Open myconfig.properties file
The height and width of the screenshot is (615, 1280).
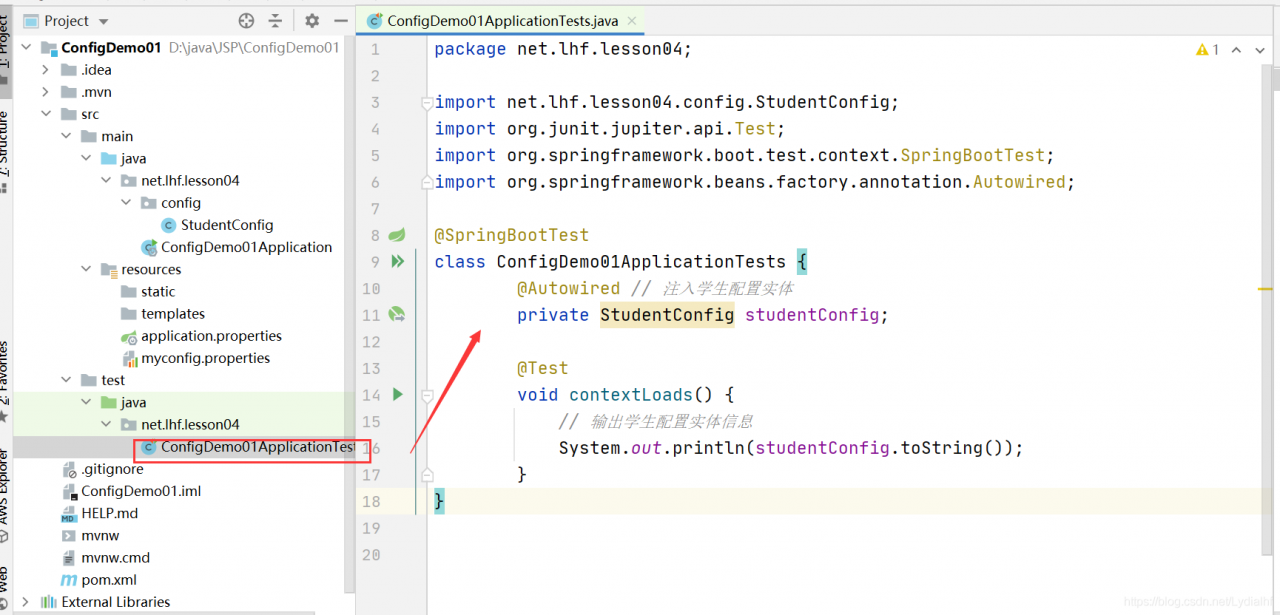[x=195, y=358]
